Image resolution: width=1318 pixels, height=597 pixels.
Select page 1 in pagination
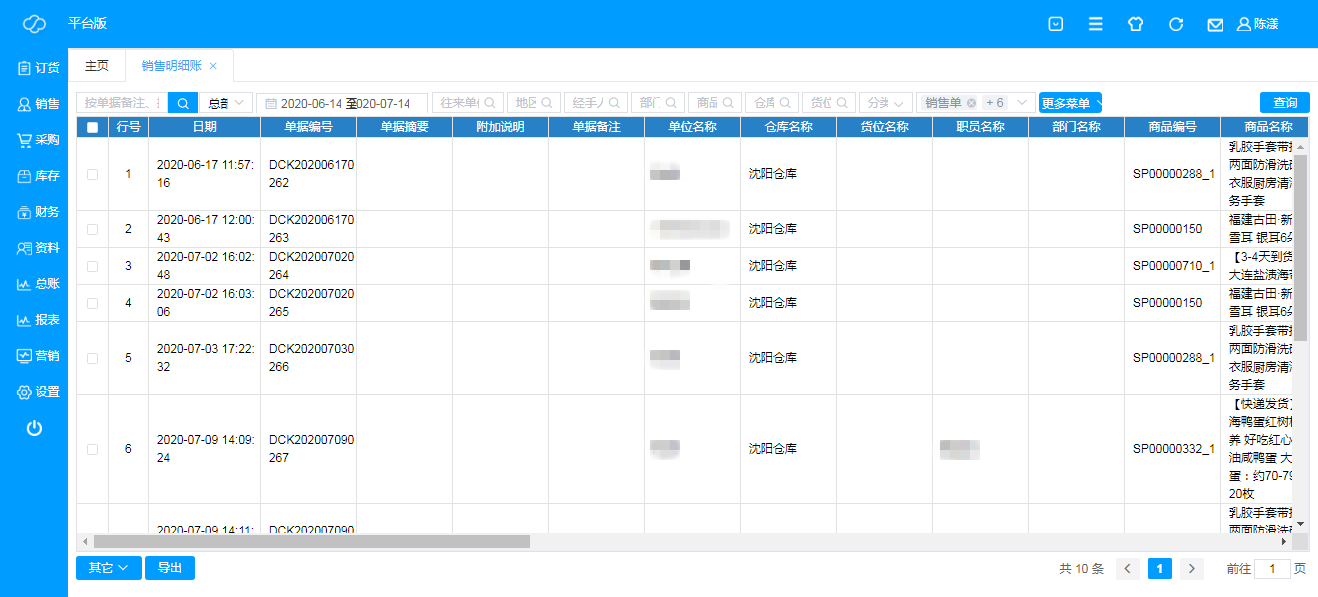click(x=1160, y=569)
